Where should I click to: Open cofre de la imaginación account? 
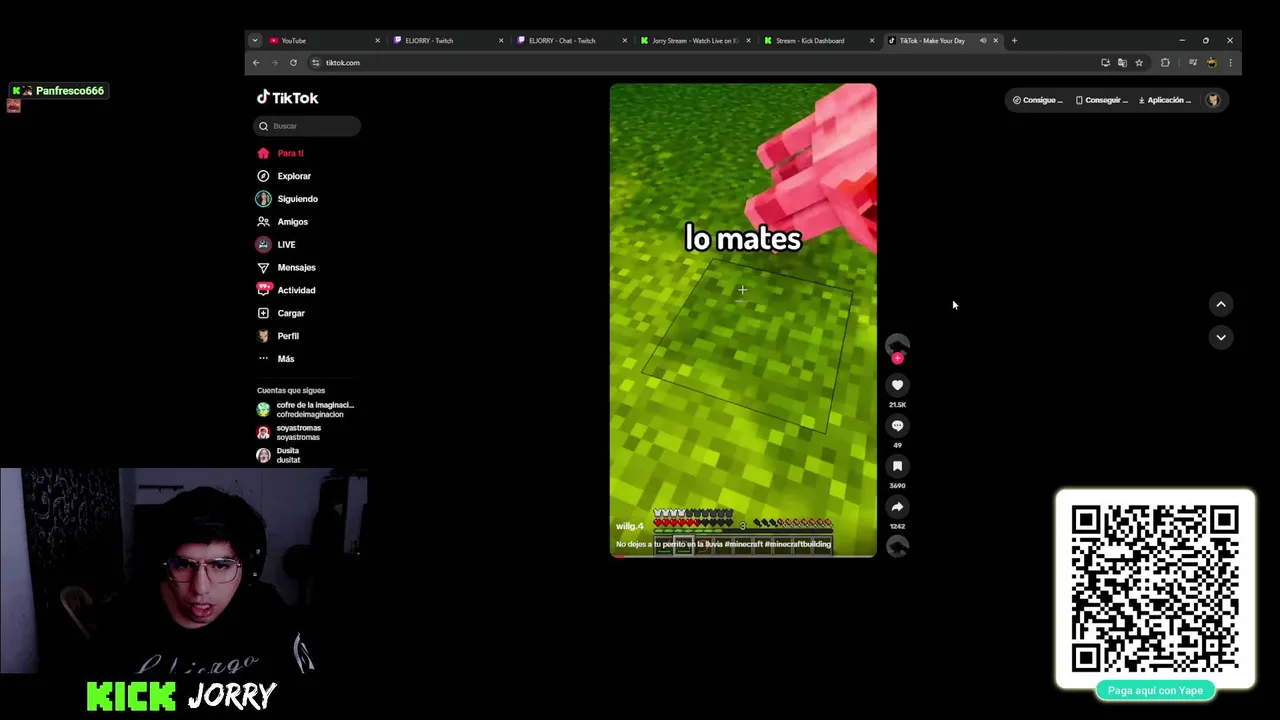tap(305, 410)
